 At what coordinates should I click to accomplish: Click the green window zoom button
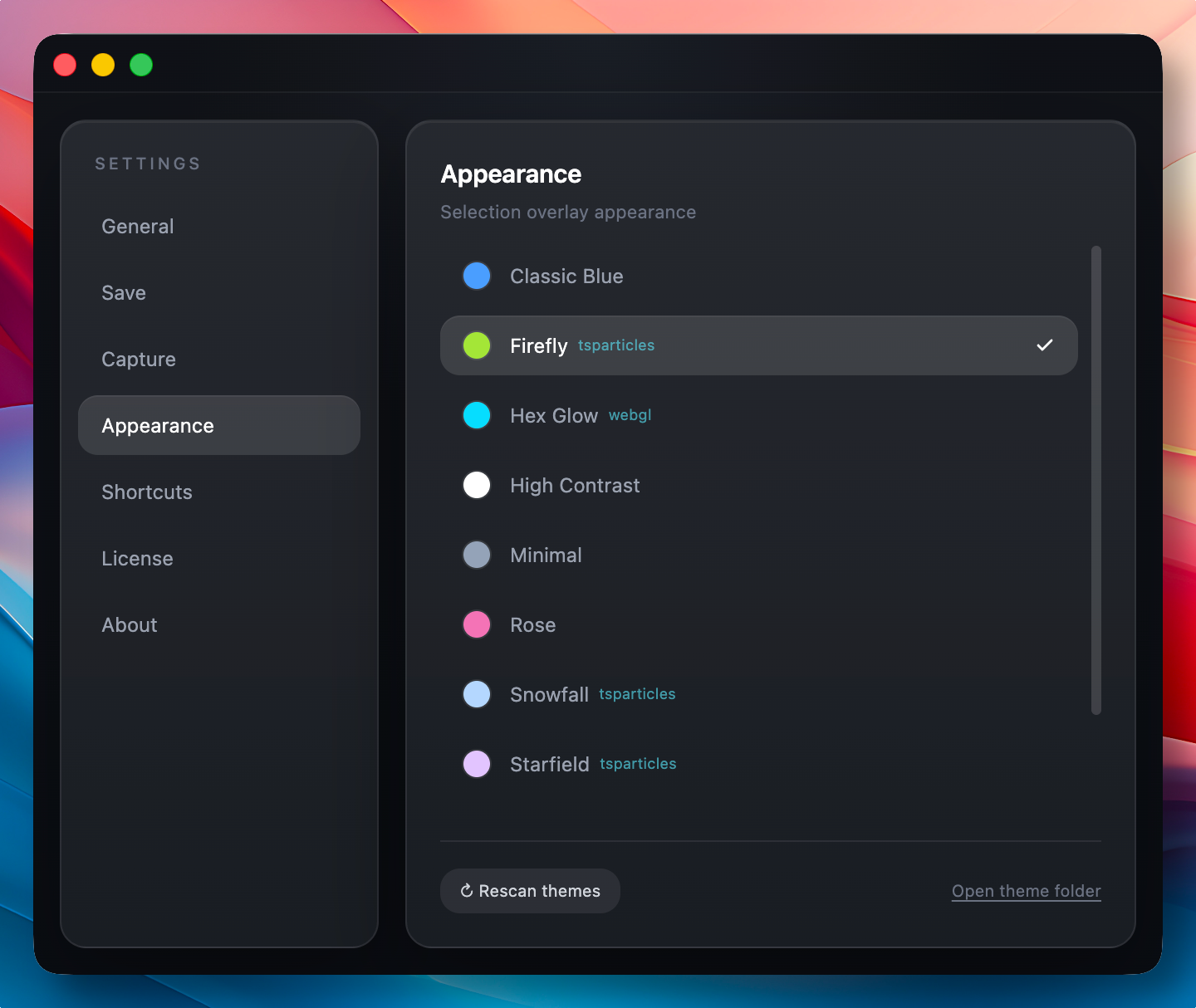click(x=141, y=65)
